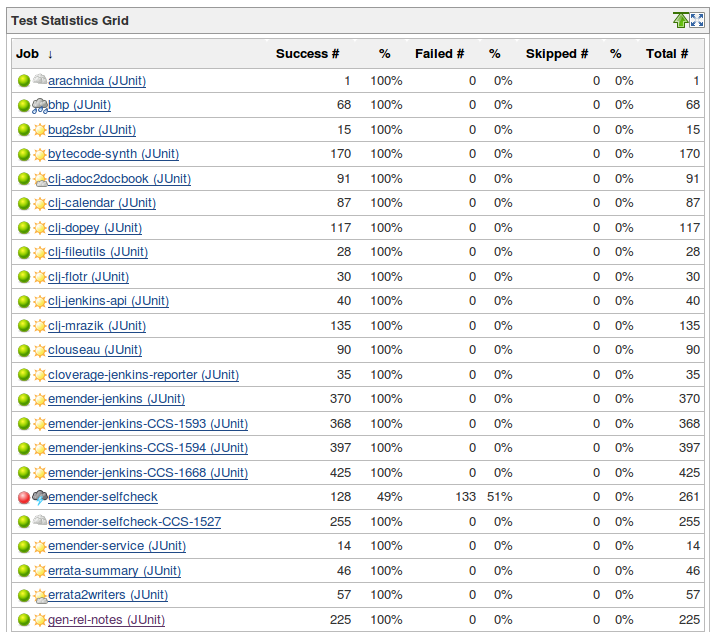
Task: Open the emender-selfcheck job link
Action: (x=103, y=497)
